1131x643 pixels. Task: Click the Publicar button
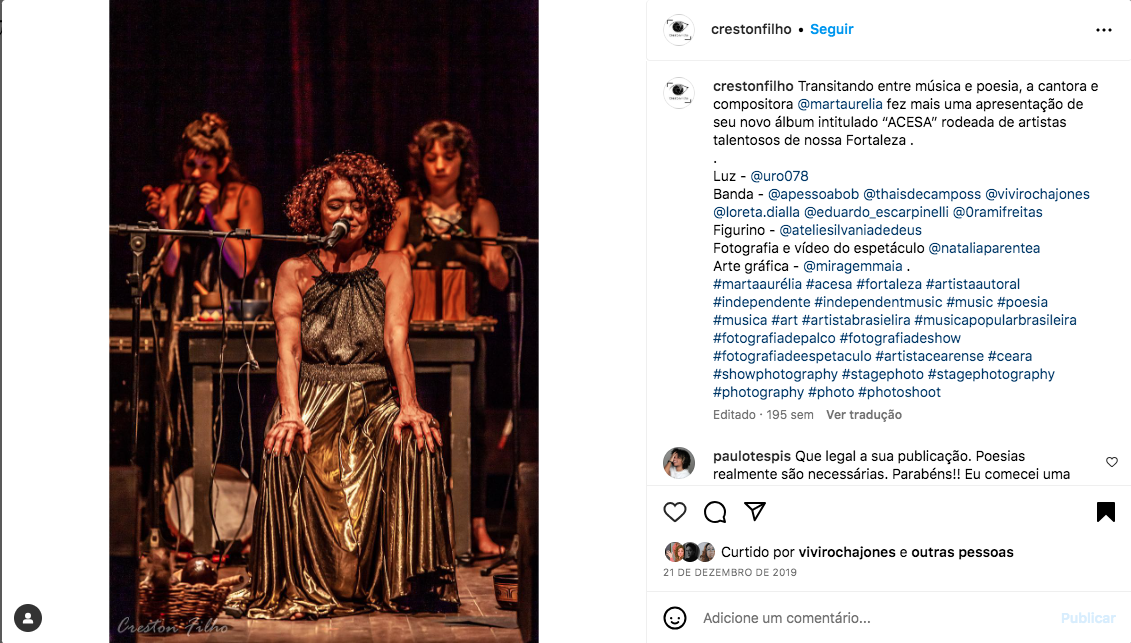(1088, 618)
